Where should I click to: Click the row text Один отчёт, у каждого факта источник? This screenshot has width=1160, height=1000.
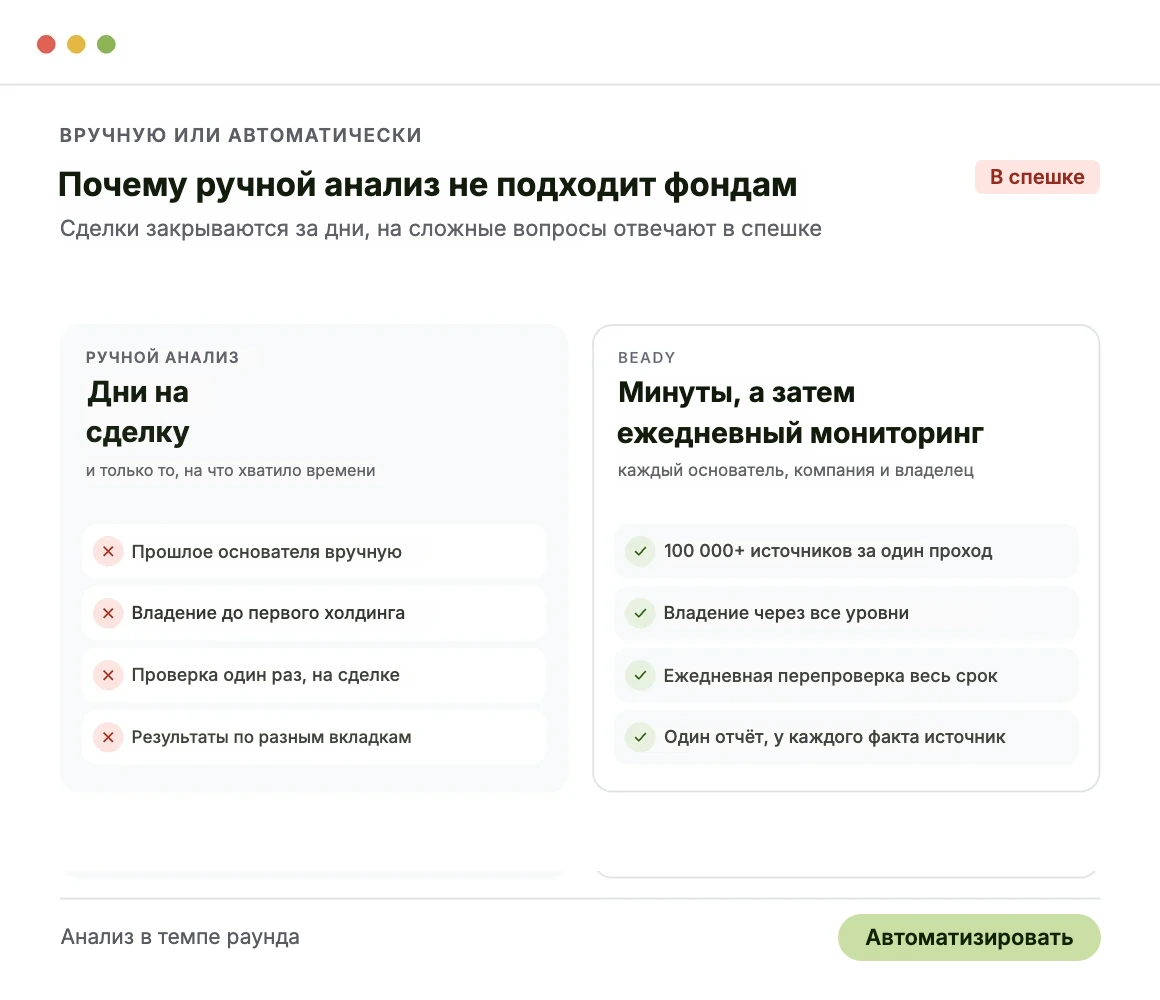click(834, 737)
